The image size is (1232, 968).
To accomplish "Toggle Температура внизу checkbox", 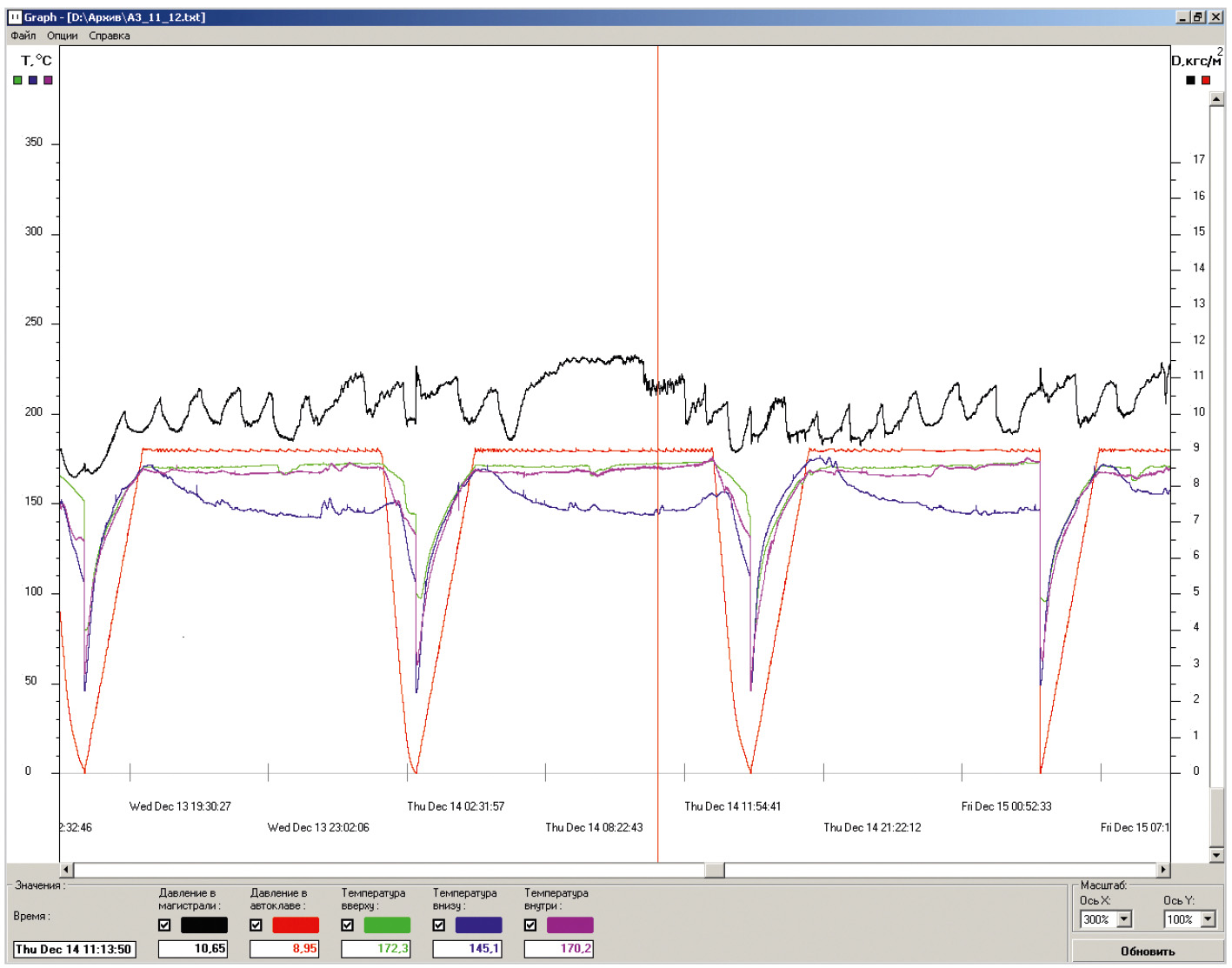I will coord(439,925).
